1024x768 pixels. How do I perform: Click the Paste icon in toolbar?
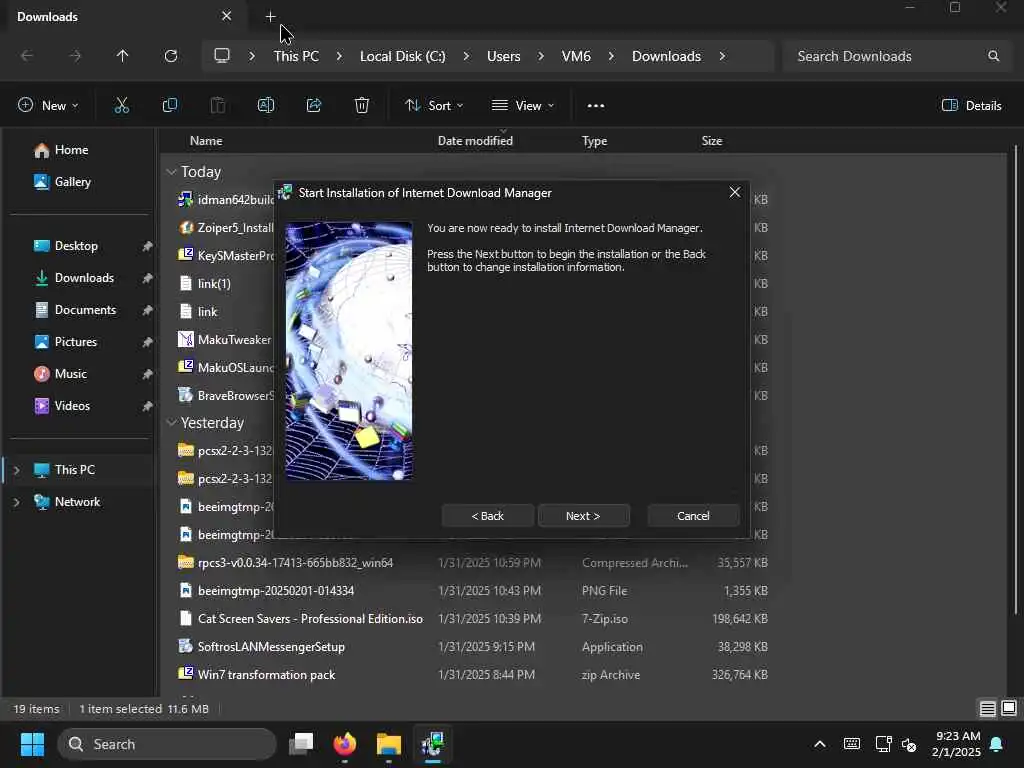coord(217,105)
